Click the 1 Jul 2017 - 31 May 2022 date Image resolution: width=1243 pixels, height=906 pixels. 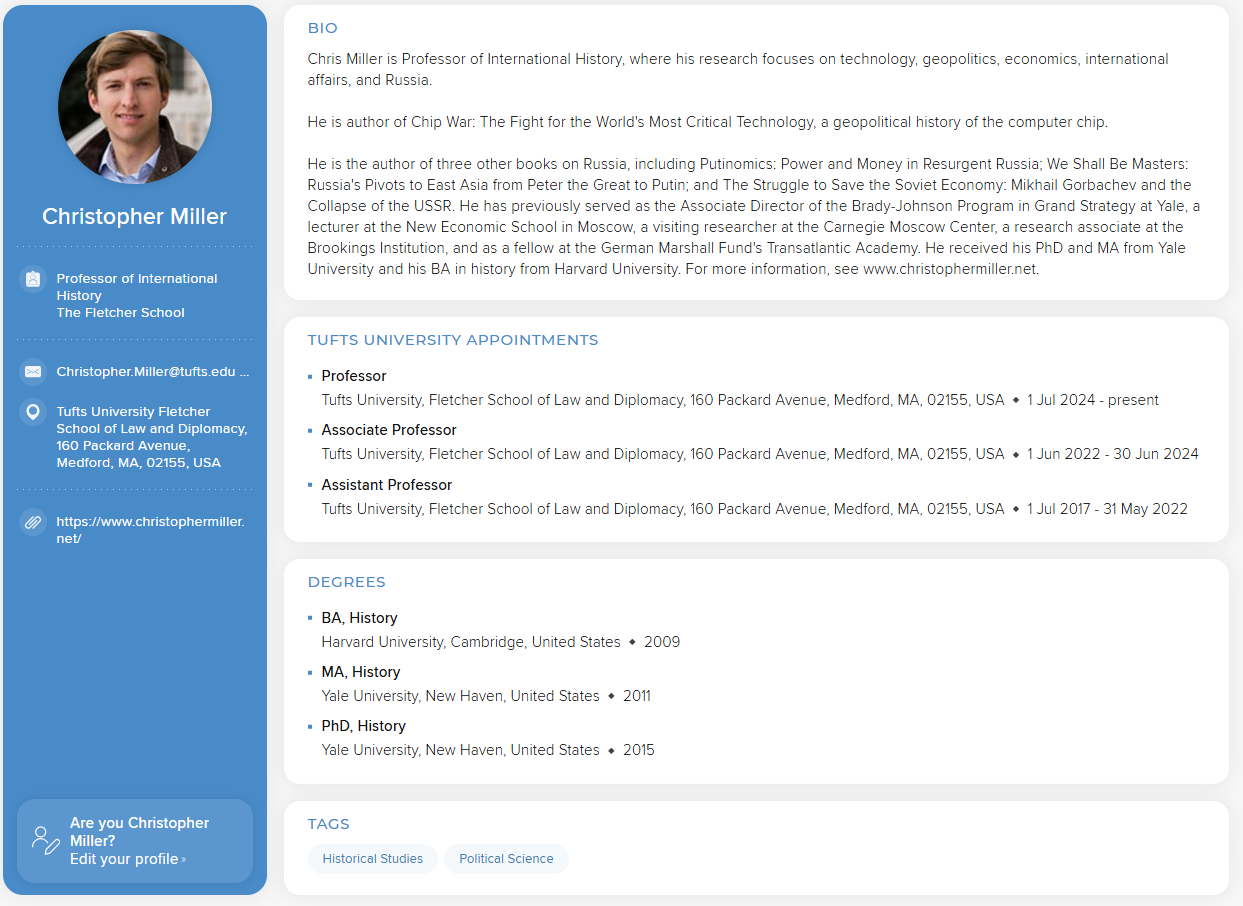click(x=1108, y=509)
